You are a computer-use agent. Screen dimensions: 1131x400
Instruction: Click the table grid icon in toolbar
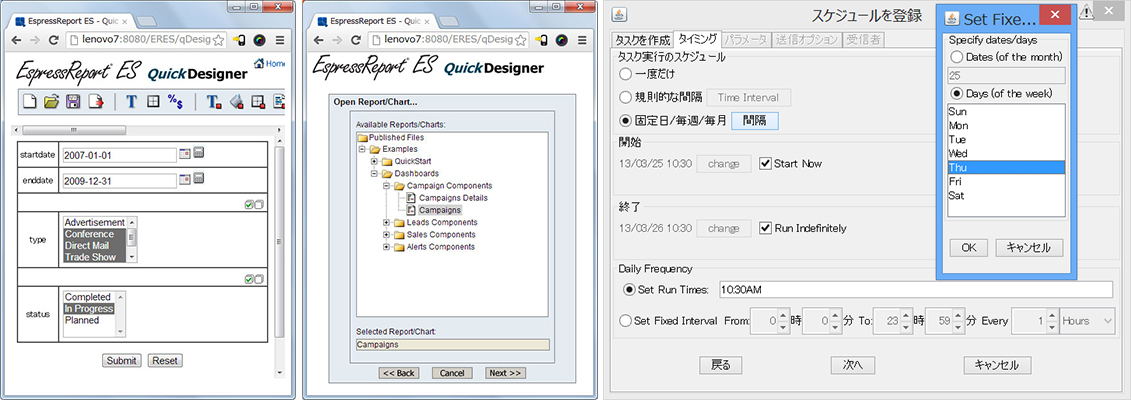click(x=153, y=102)
